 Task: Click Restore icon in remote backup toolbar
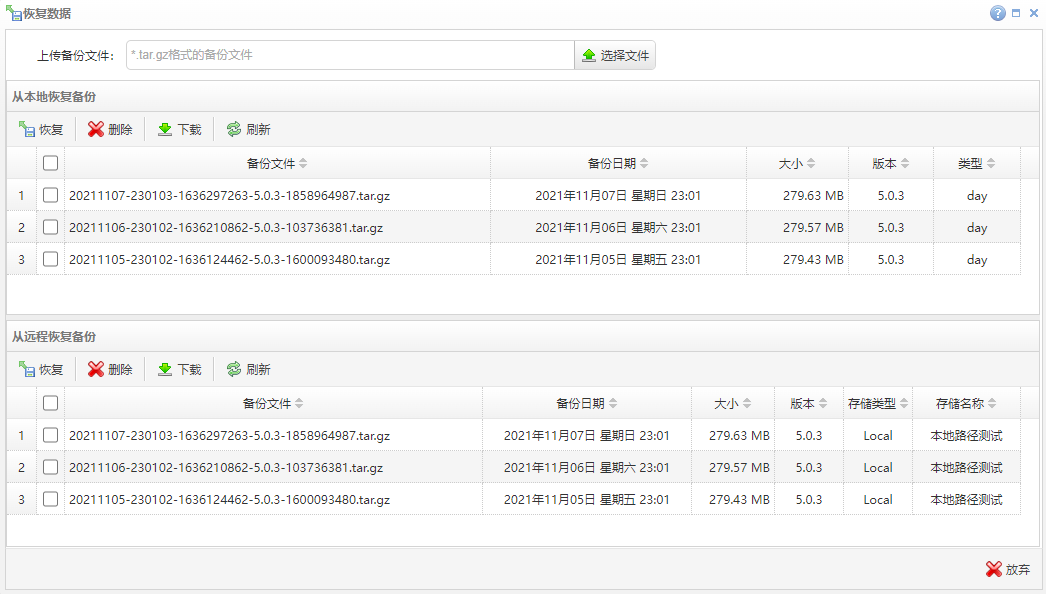27,369
